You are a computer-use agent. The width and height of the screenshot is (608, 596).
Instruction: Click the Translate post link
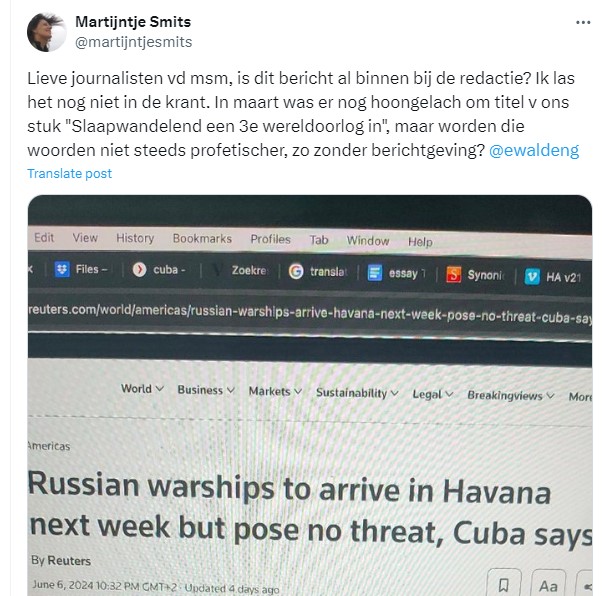pyautogui.click(x=69, y=173)
